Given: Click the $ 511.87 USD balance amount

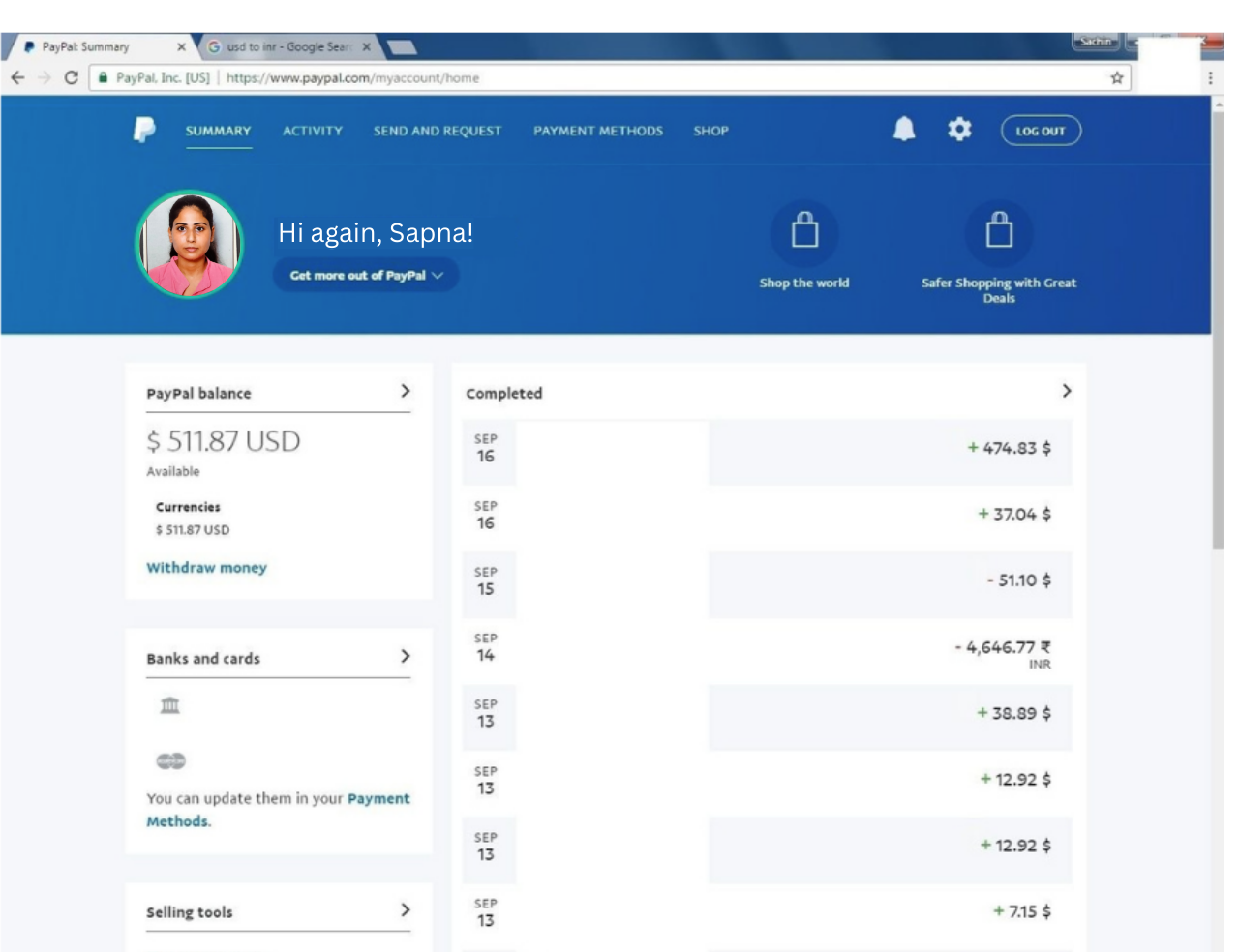Looking at the screenshot, I should point(224,441).
